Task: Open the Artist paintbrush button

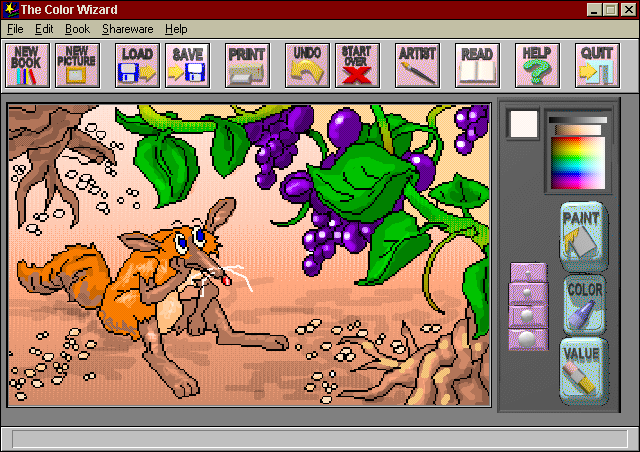Action: 417,65
